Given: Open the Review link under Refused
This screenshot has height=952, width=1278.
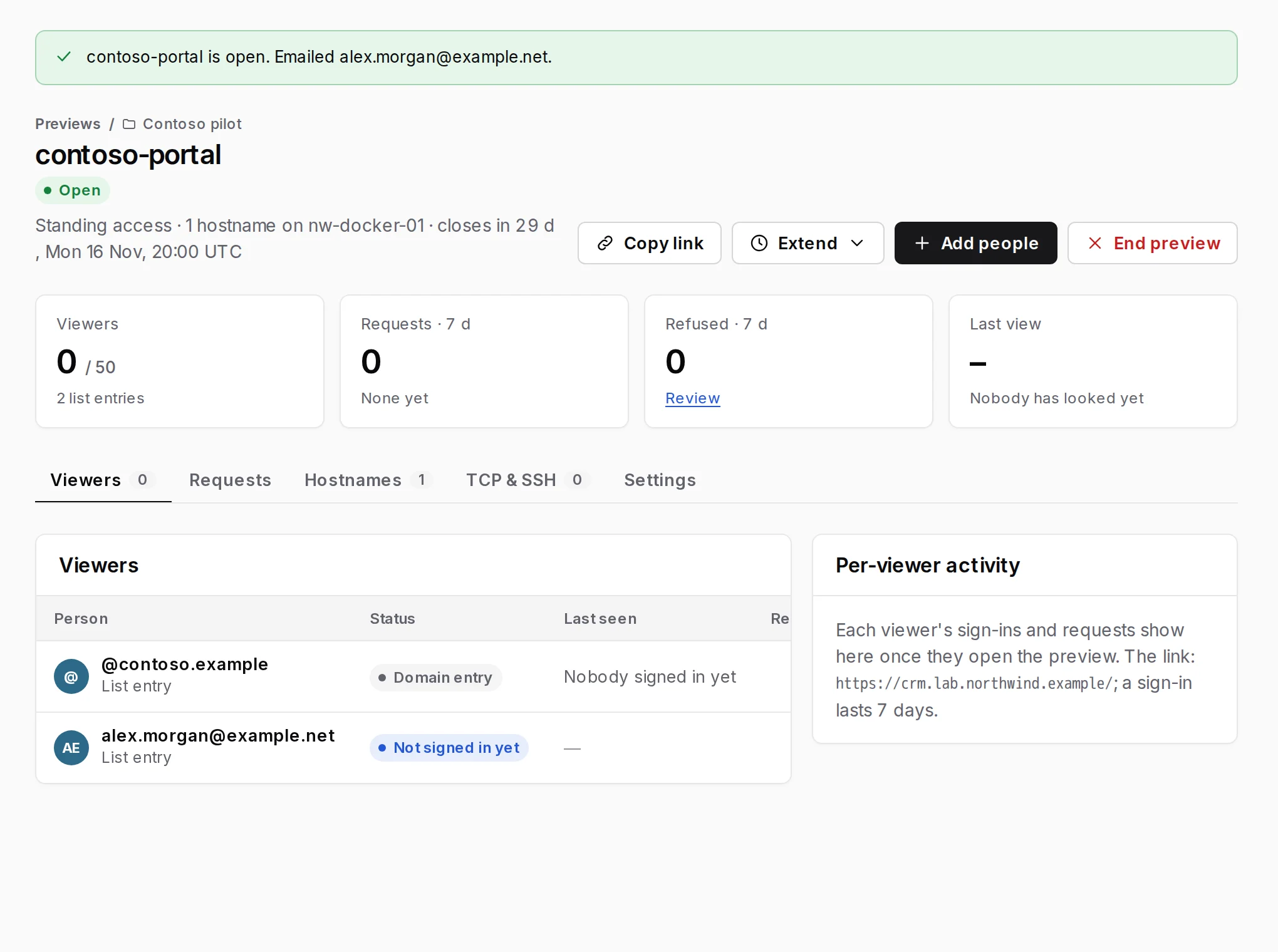Looking at the screenshot, I should [x=693, y=398].
